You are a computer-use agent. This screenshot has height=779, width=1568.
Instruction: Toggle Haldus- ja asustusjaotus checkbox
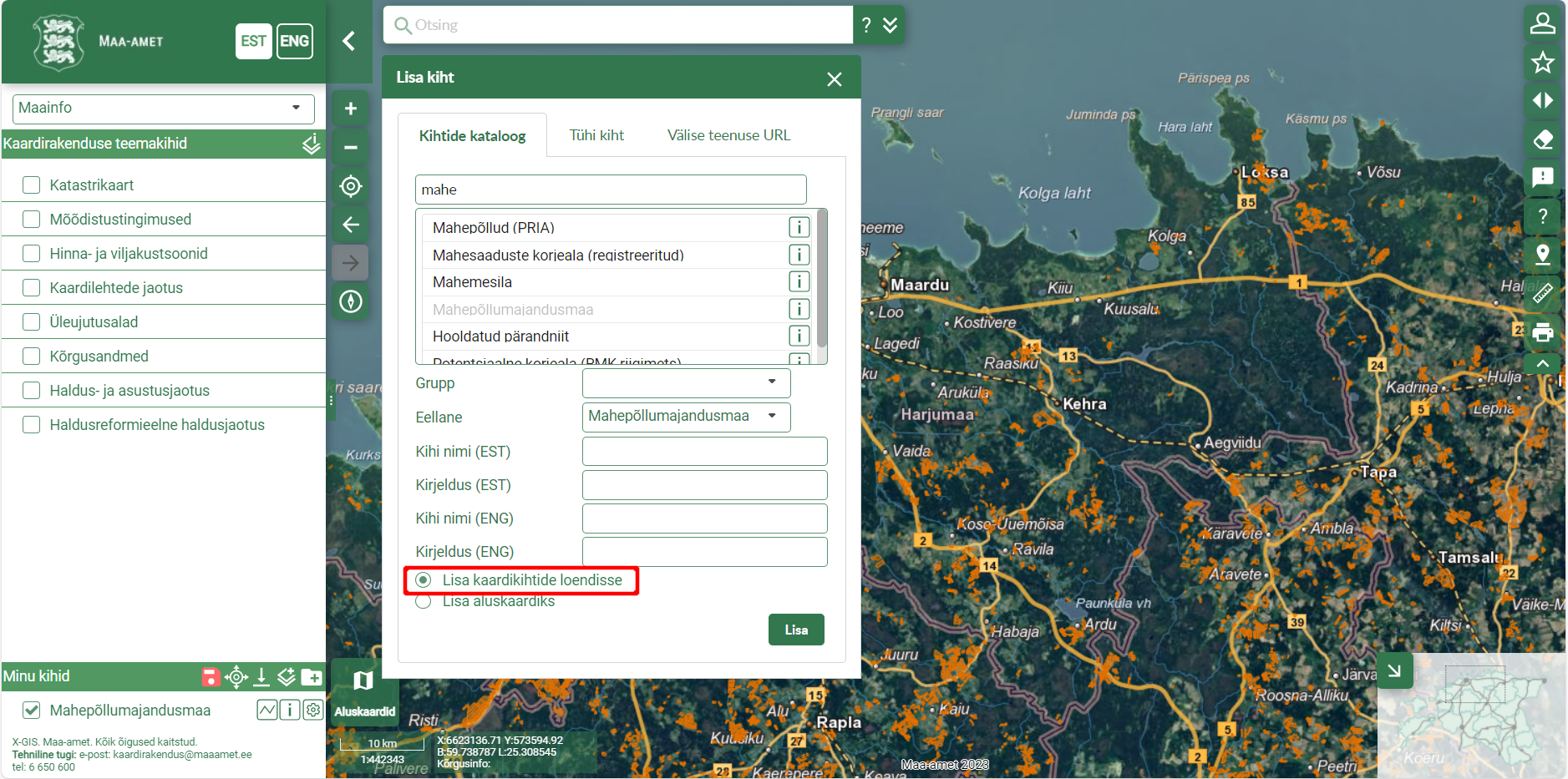pyautogui.click(x=32, y=391)
